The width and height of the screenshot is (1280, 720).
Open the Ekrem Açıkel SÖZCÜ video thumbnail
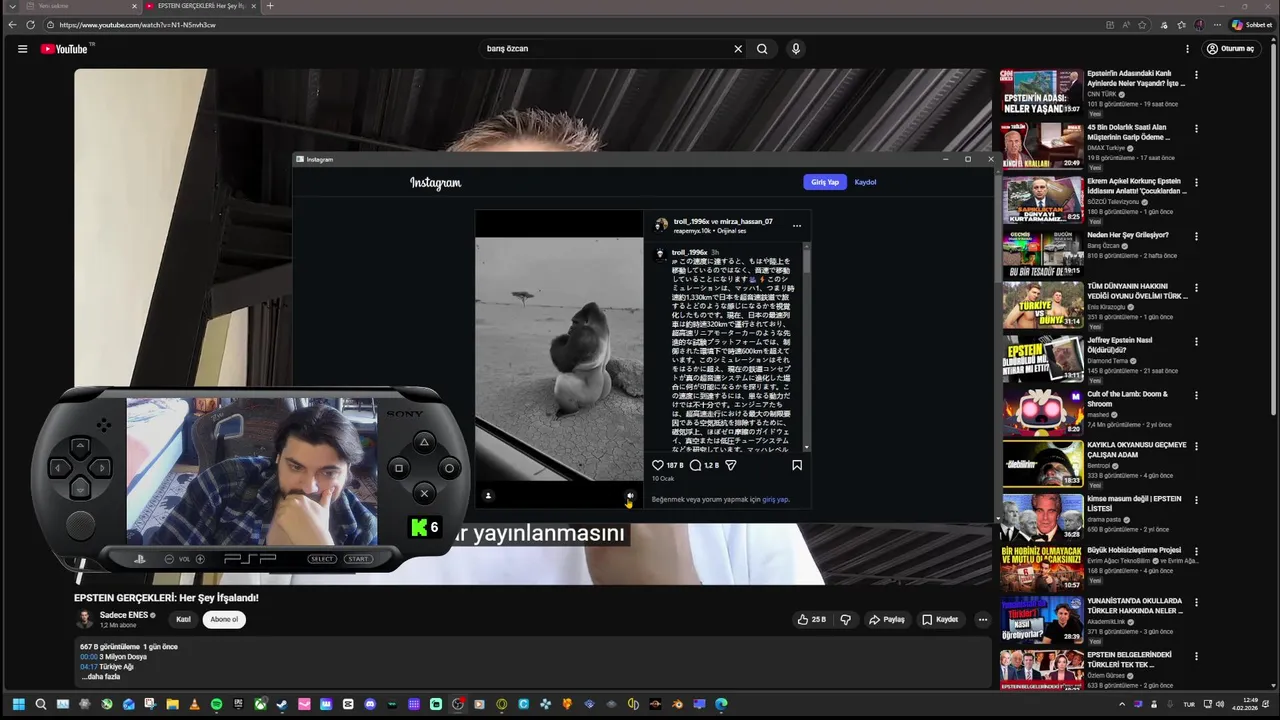click(x=1042, y=199)
